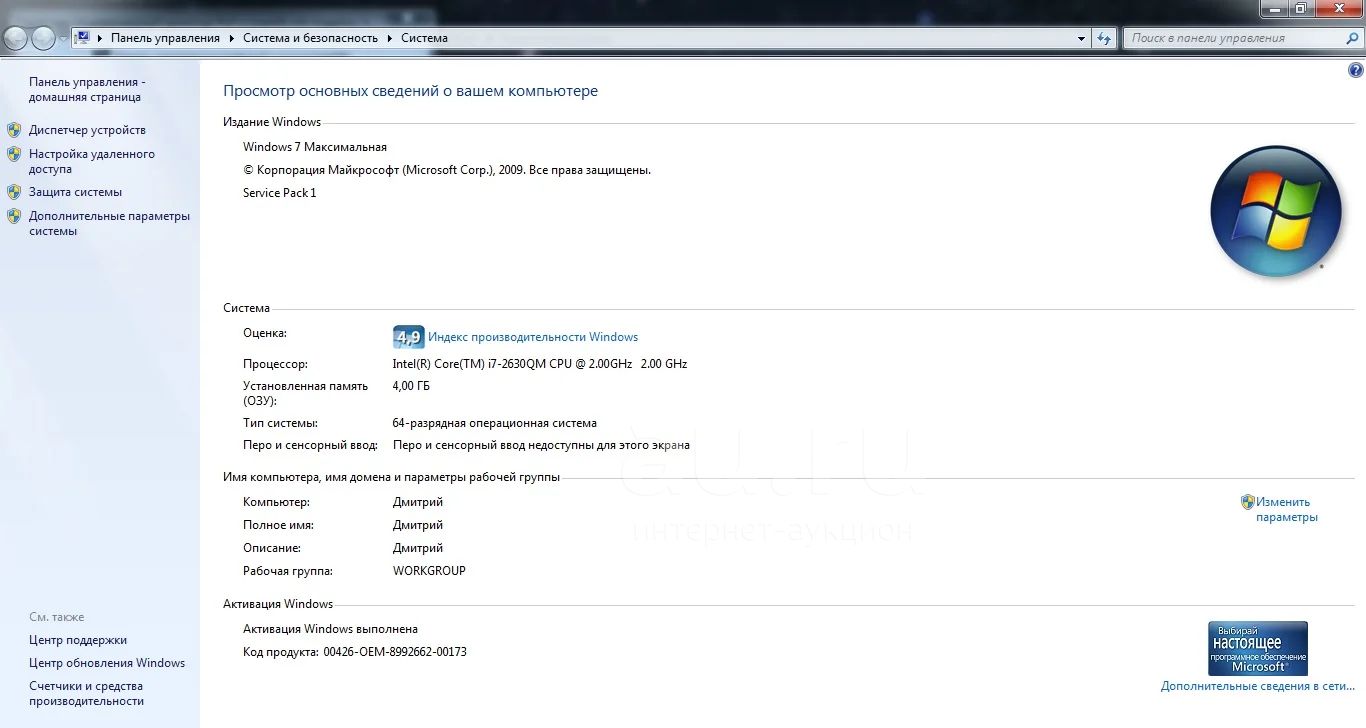Click shield icon beside 'Настройка удаленного доступа'
This screenshot has height=728, width=1366.
(x=14, y=154)
